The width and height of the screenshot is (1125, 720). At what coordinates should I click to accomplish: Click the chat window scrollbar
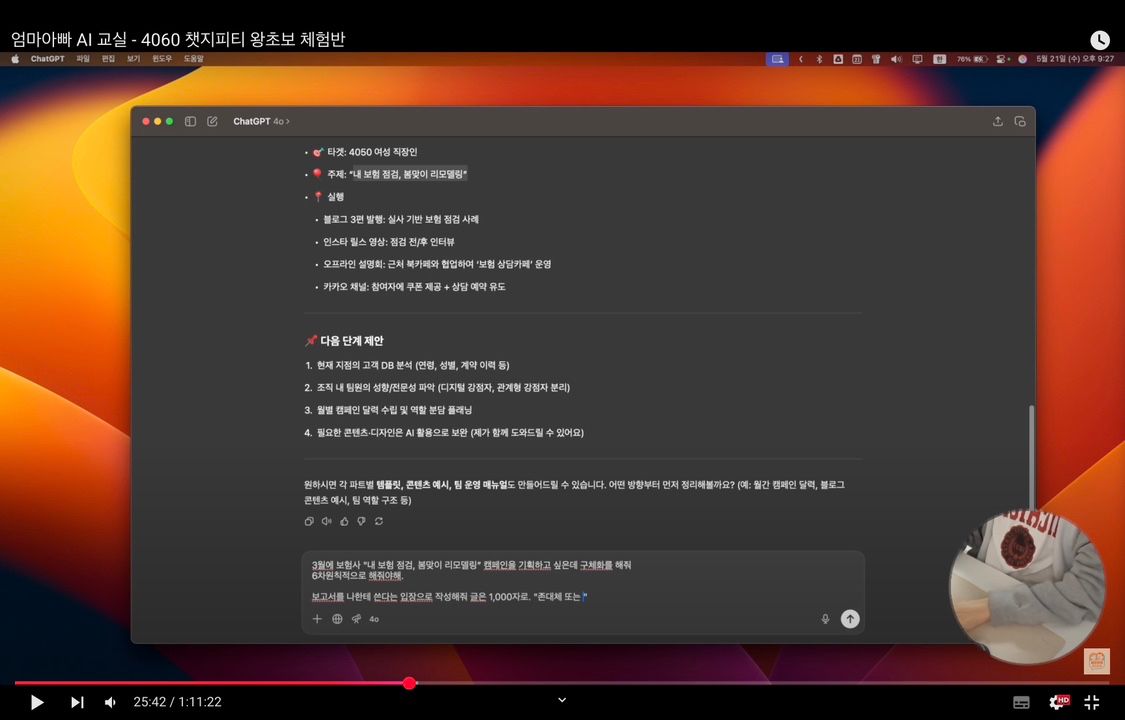click(1032, 457)
